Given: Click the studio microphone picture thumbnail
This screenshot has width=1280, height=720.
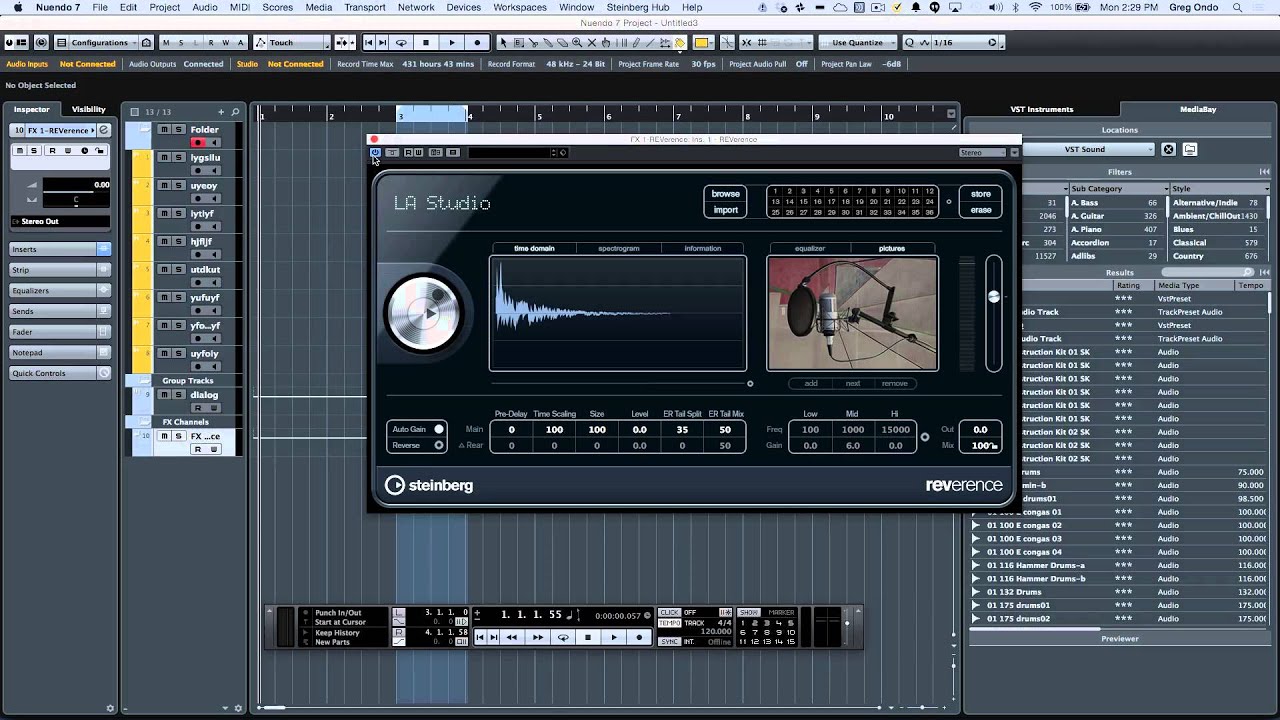Looking at the screenshot, I should coord(853,313).
